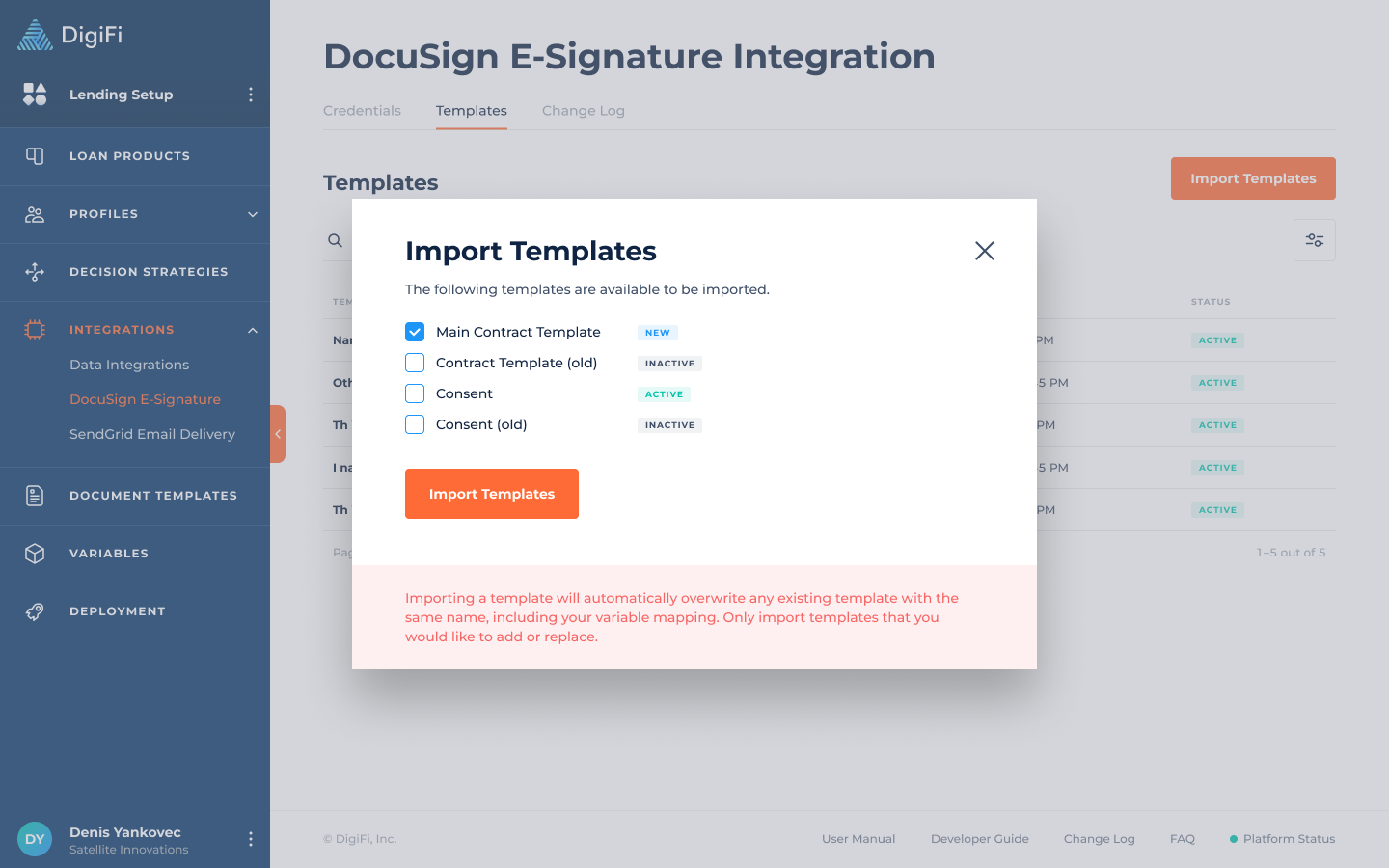This screenshot has height=868, width=1389.
Task: Click the DigiFi logo icon
Action: [36, 35]
